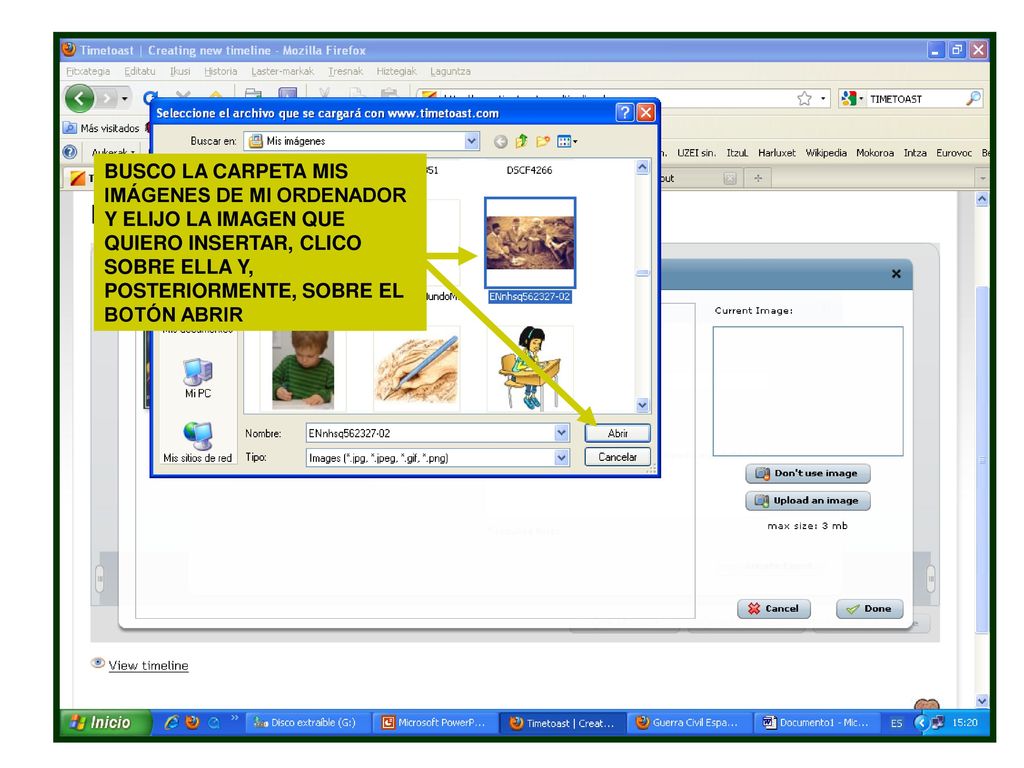The width and height of the screenshot is (1024, 768).
Task: Click the Abrir button
Action: click(617, 433)
